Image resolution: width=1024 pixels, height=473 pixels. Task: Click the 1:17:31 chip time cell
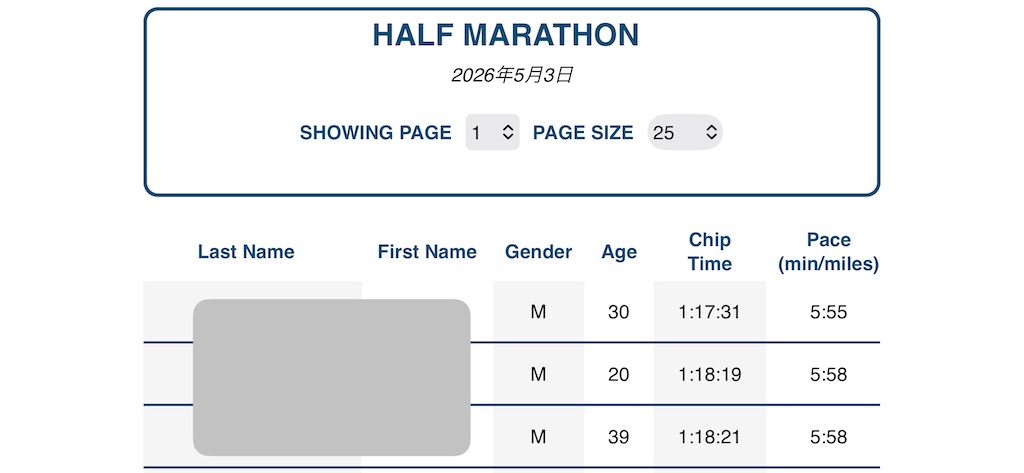click(710, 312)
